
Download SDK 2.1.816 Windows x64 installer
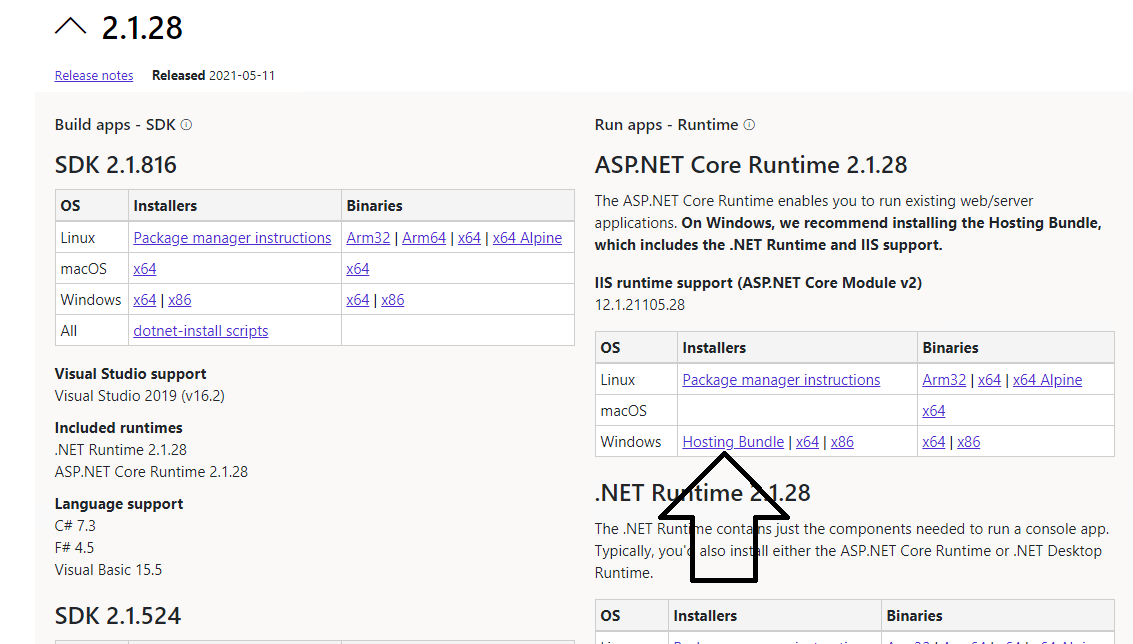click(145, 300)
